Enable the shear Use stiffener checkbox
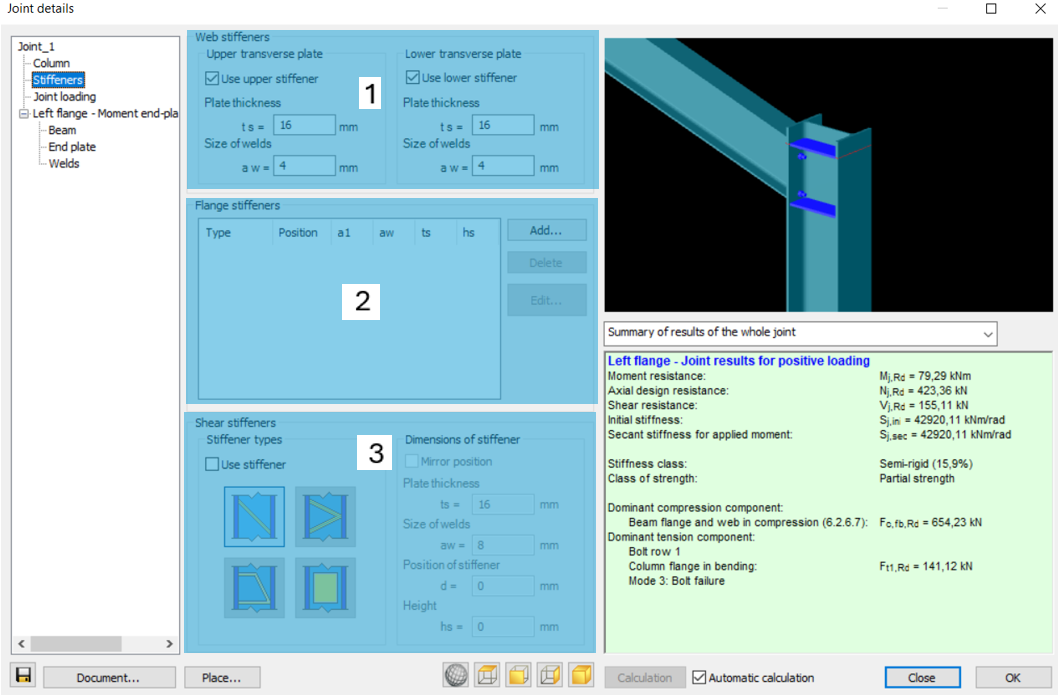 coord(212,464)
